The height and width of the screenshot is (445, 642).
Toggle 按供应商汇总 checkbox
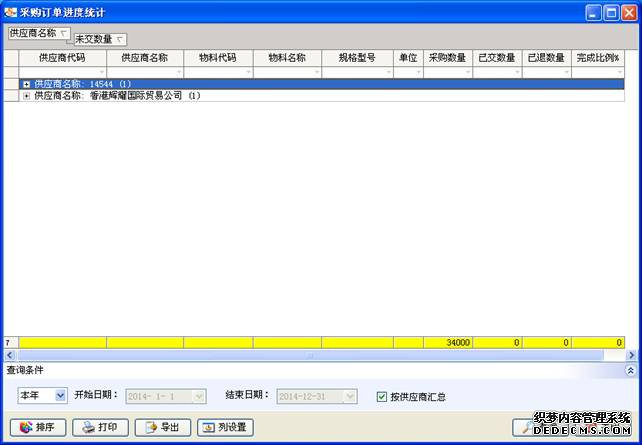point(381,396)
